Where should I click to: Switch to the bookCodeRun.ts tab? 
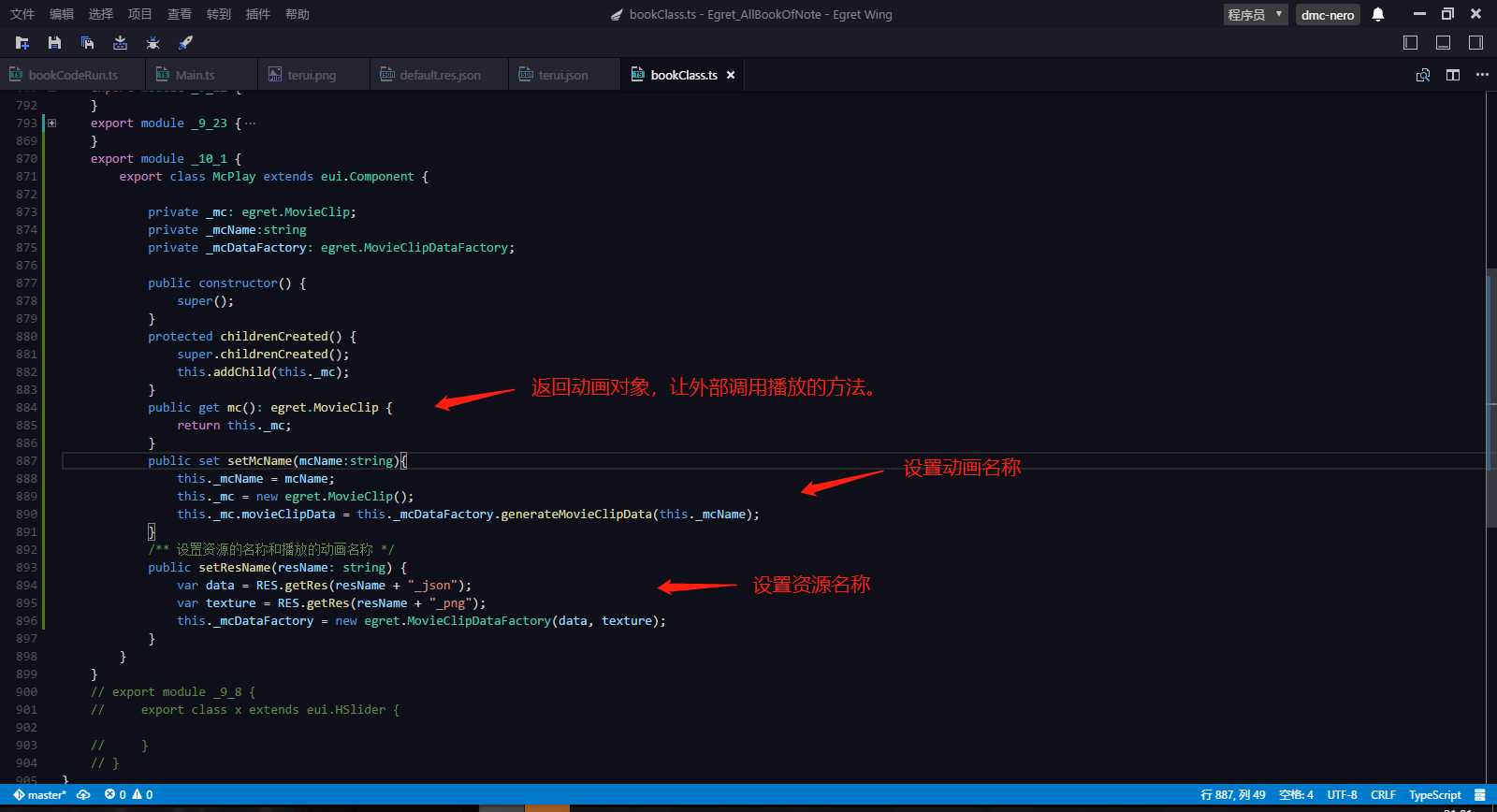[73, 75]
